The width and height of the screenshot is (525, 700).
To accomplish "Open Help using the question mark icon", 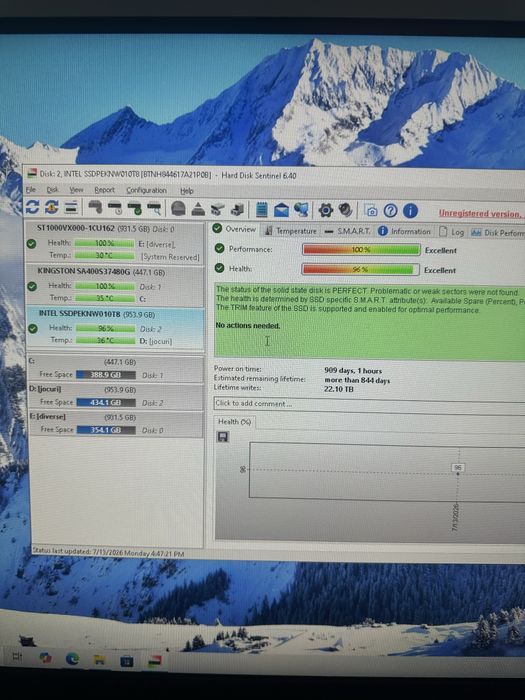I will (390, 210).
